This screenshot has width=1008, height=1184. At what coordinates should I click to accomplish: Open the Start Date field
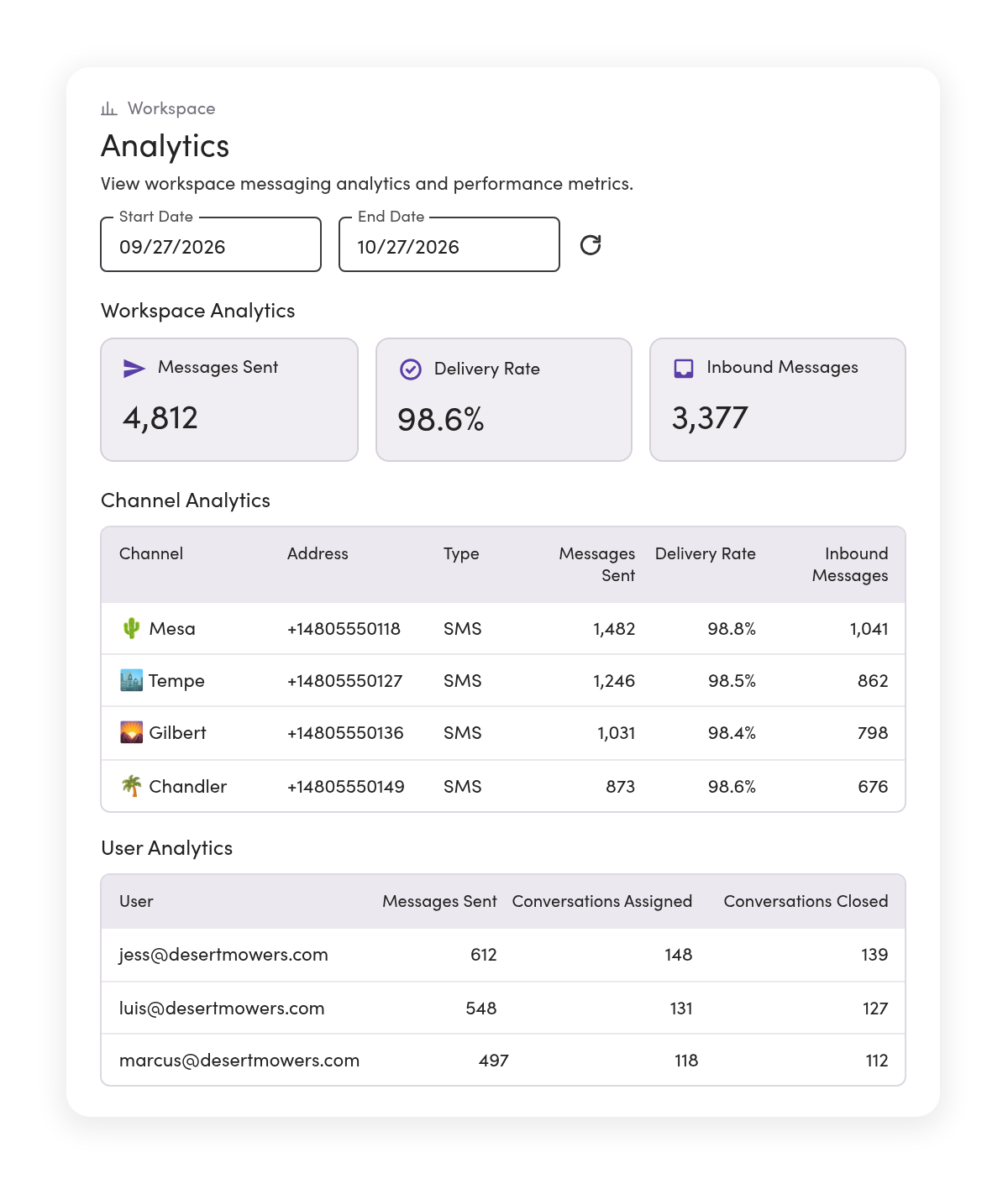click(x=211, y=244)
